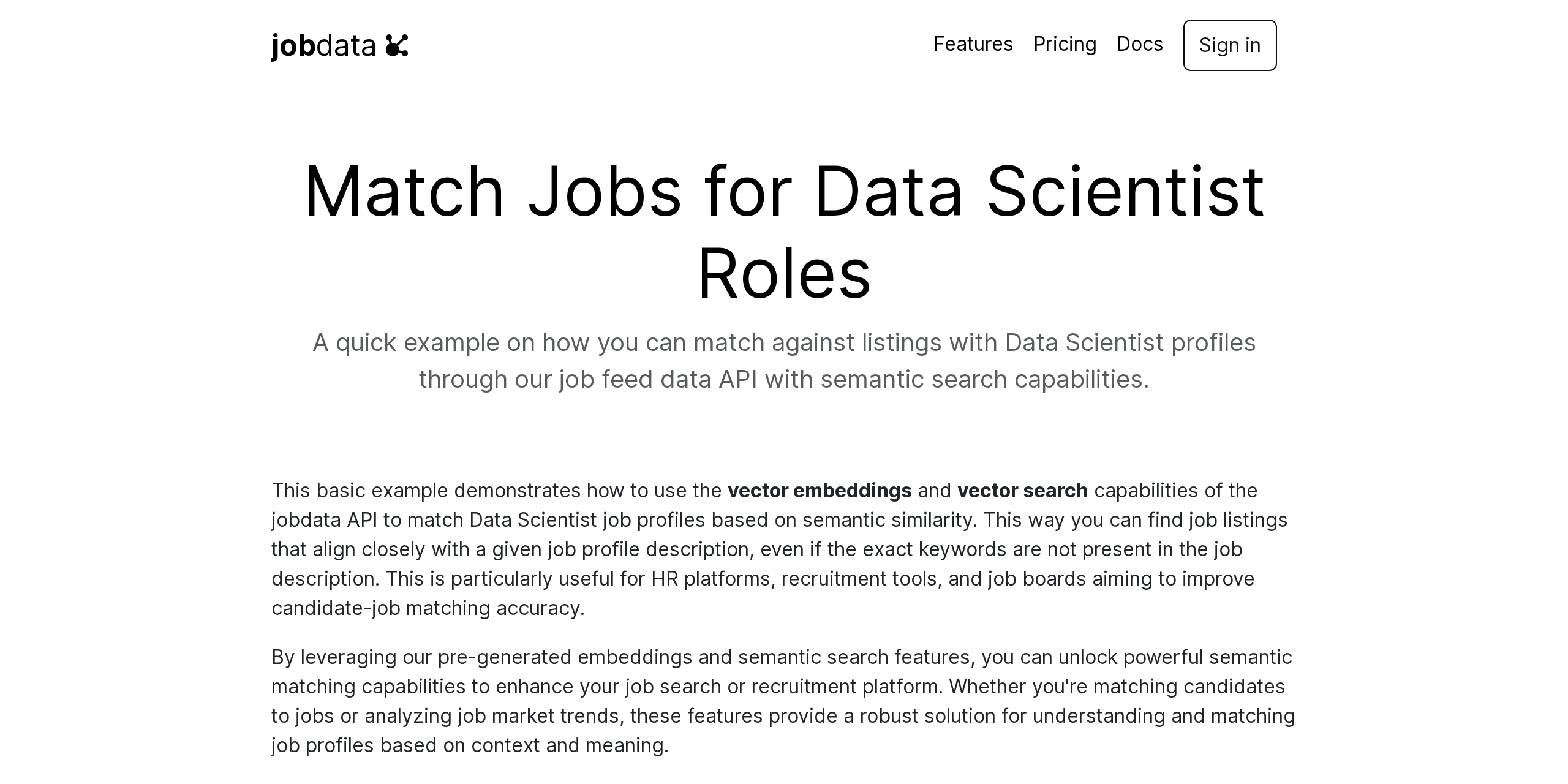This screenshot has width=1568, height=784.
Task: Click the Docs link in the navbar
Action: click(x=1140, y=45)
